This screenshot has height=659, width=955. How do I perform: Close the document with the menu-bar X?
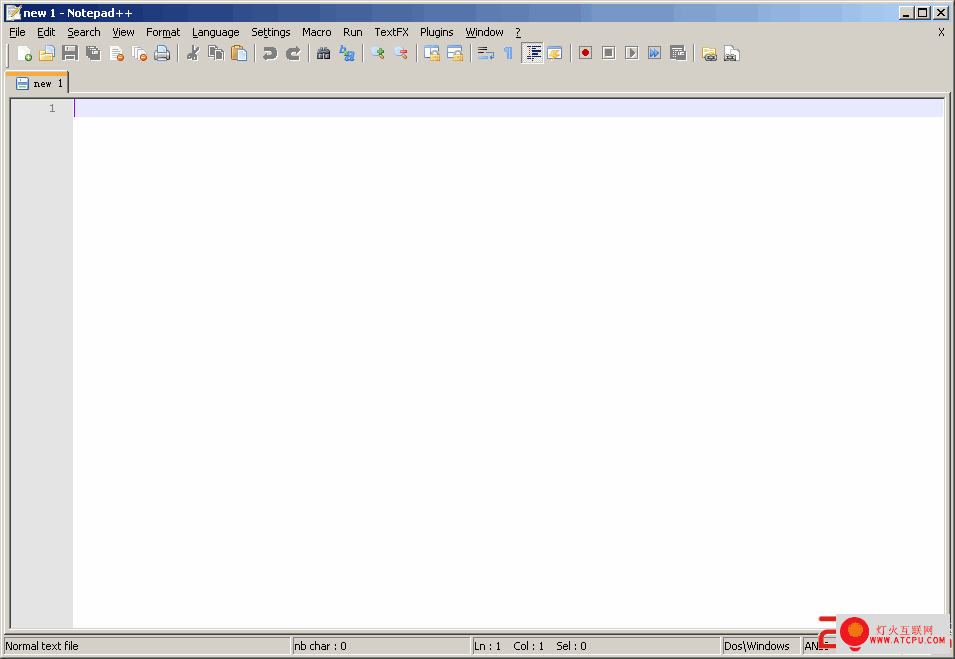point(941,32)
